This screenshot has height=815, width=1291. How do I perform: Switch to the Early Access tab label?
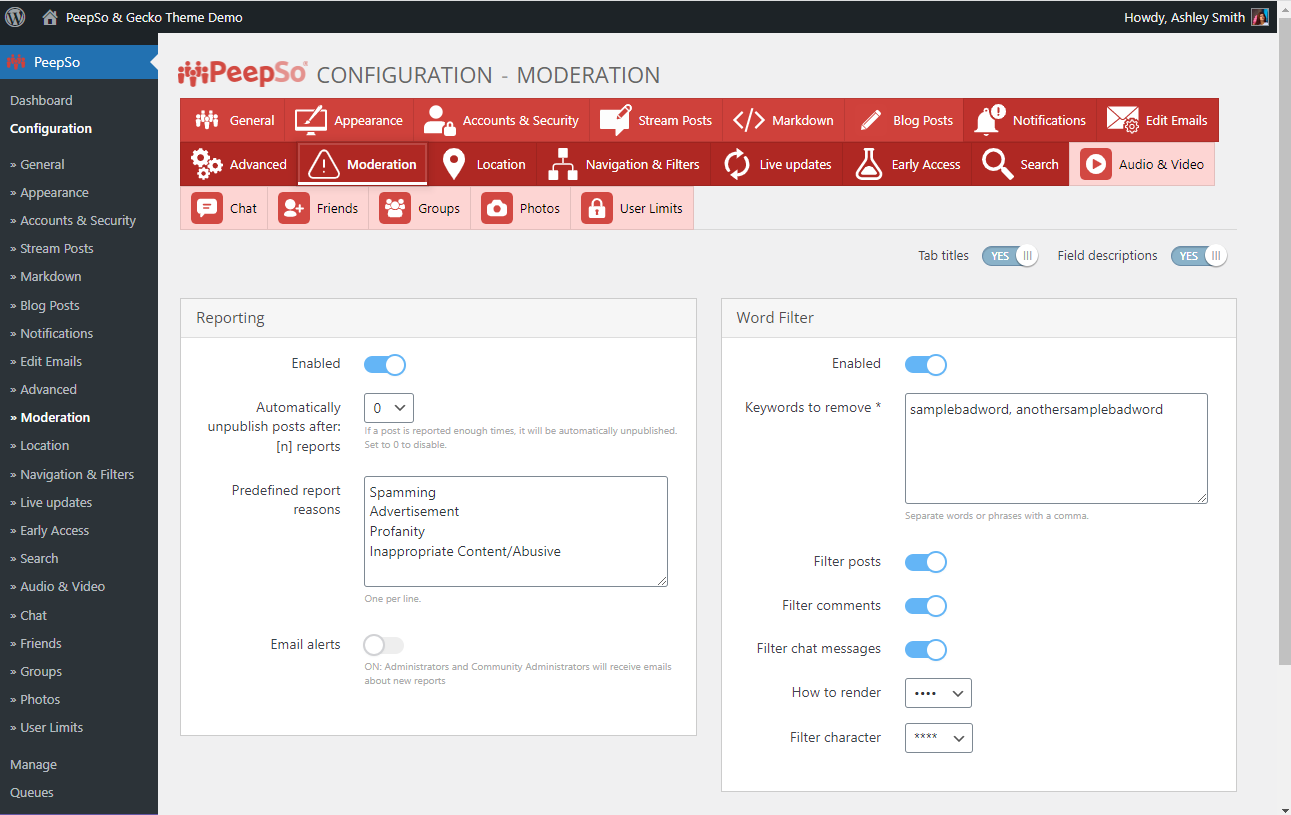[x=925, y=165]
